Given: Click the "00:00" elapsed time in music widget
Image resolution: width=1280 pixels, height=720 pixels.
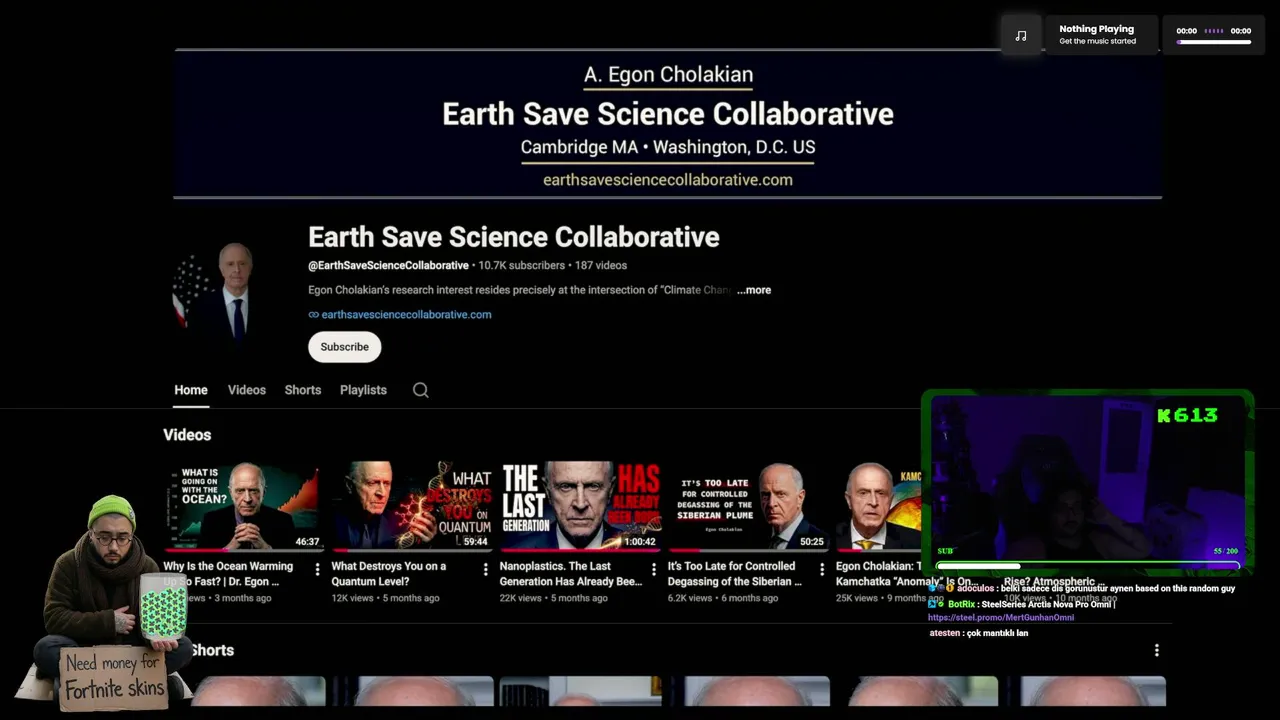Looking at the screenshot, I should click(1187, 31).
